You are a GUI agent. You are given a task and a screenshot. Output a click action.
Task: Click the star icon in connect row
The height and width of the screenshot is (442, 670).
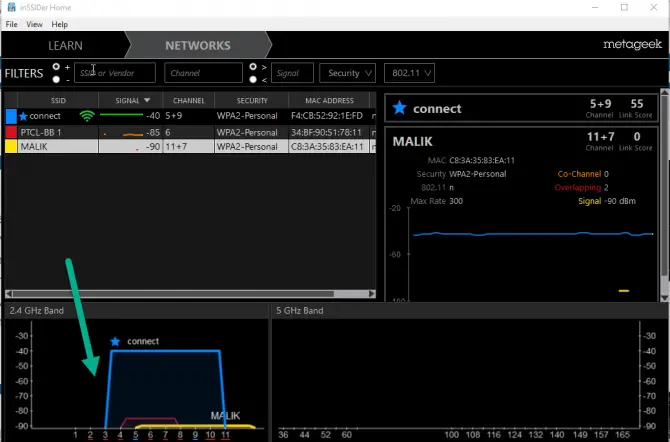coord(23,116)
